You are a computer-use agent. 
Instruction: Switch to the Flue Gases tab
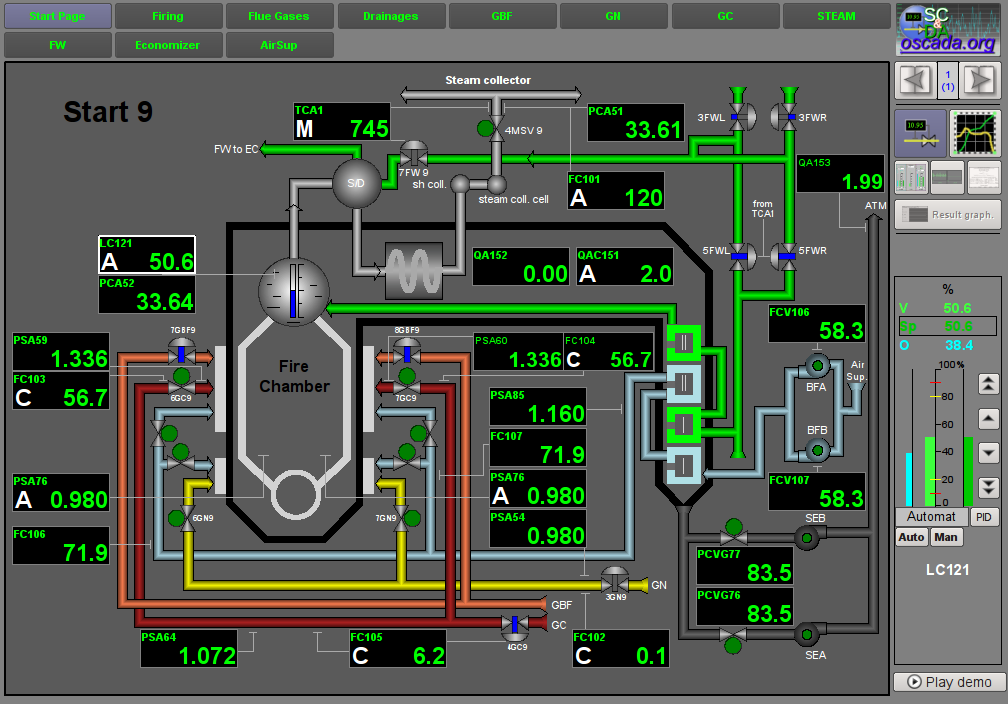point(279,16)
